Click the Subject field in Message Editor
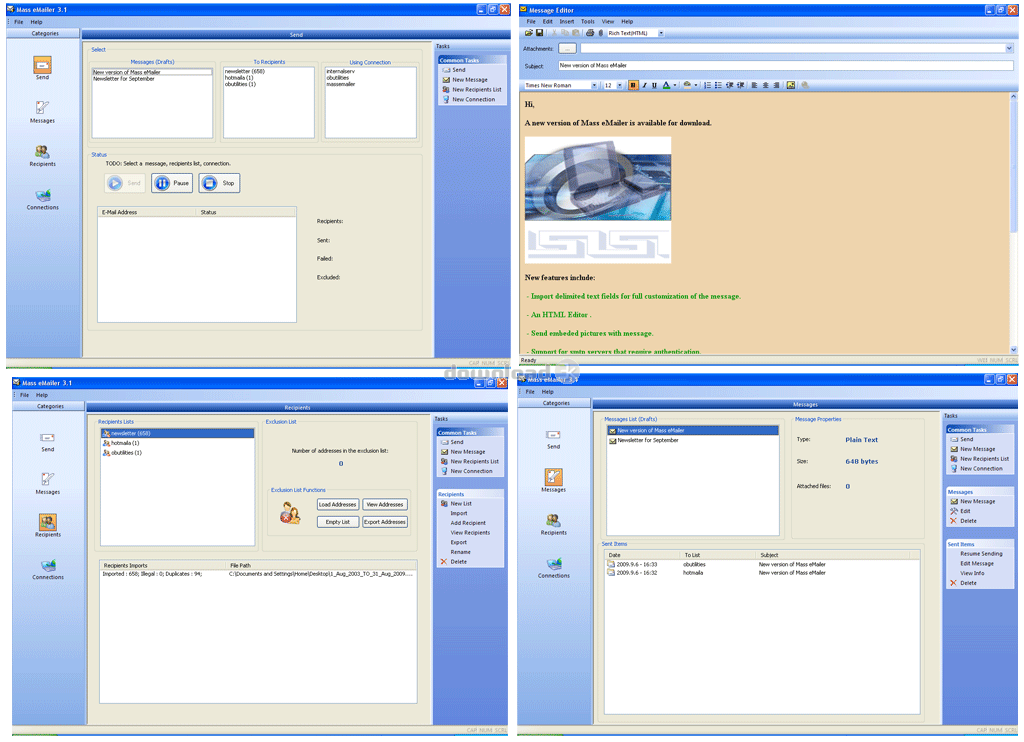Viewport: 1024px width, 742px height. [786, 65]
